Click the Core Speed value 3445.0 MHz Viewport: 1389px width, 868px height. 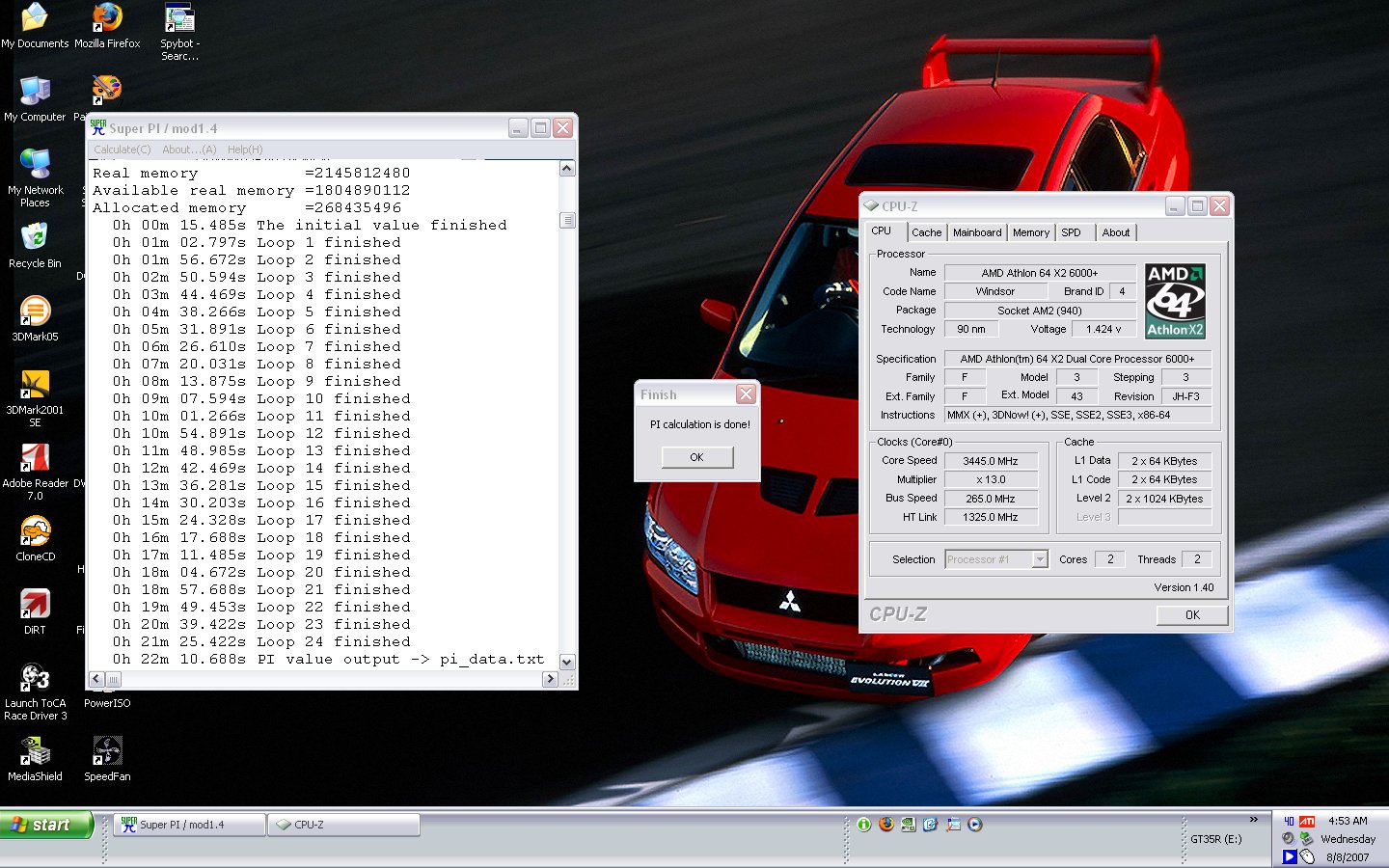click(991, 461)
